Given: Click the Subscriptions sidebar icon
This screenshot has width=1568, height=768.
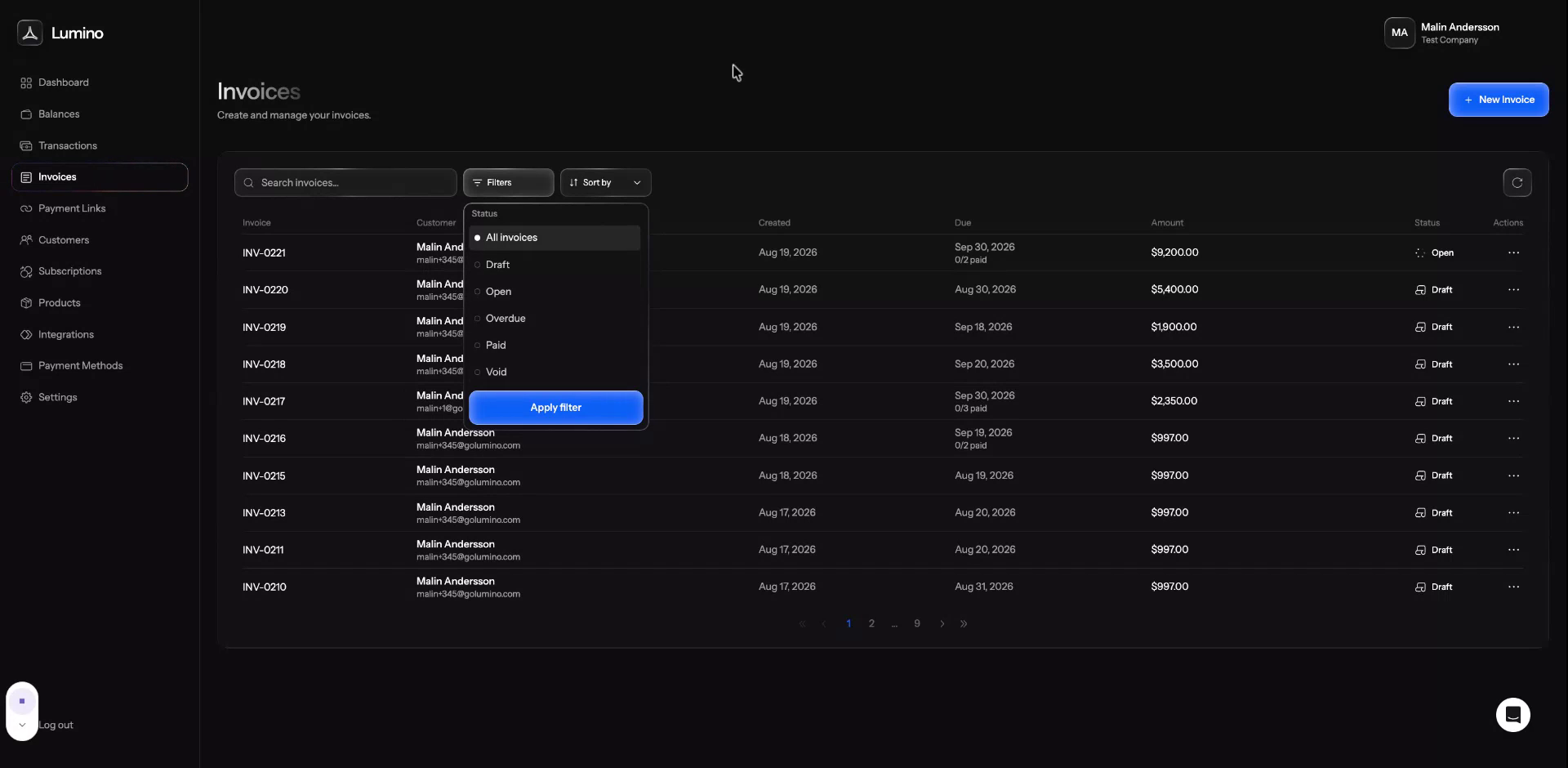Looking at the screenshot, I should (26, 271).
